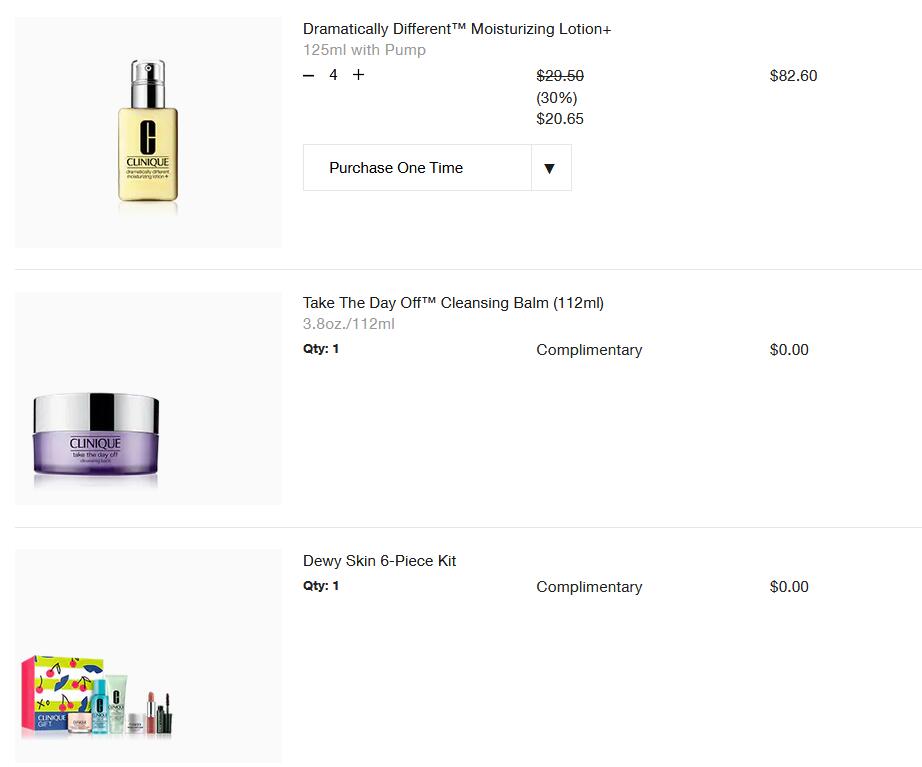The width and height of the screenshot is (922, 767).
Task: Click the $82.60 lotion total price
Action: pyautogui.click(x=793, y=76)
